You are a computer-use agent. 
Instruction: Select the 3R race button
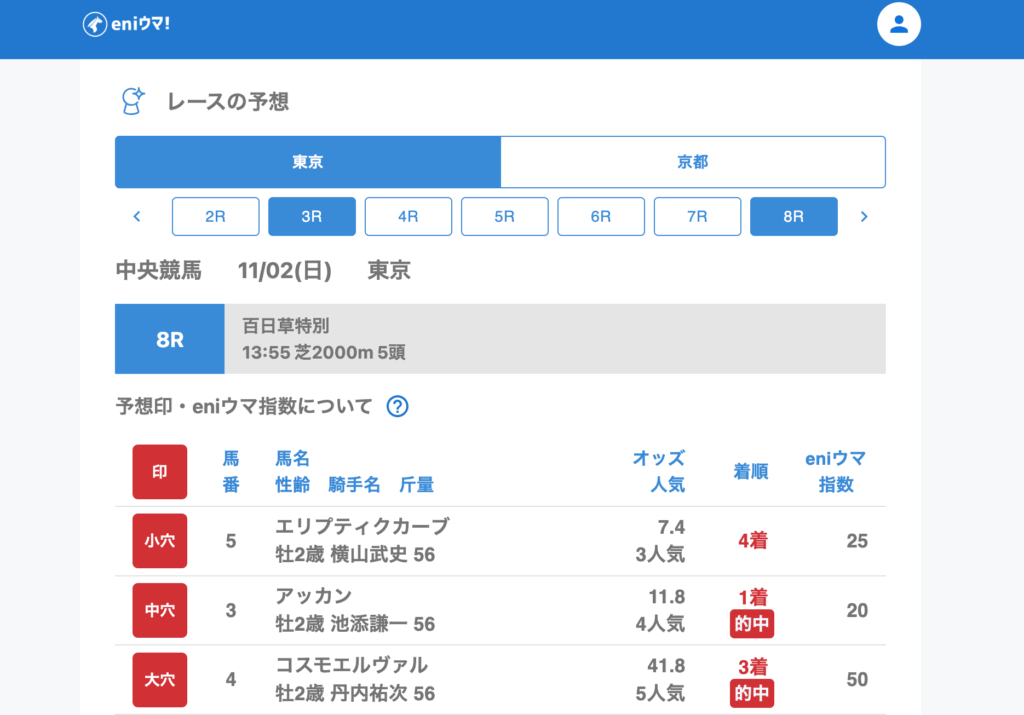(x=311, y=216)
